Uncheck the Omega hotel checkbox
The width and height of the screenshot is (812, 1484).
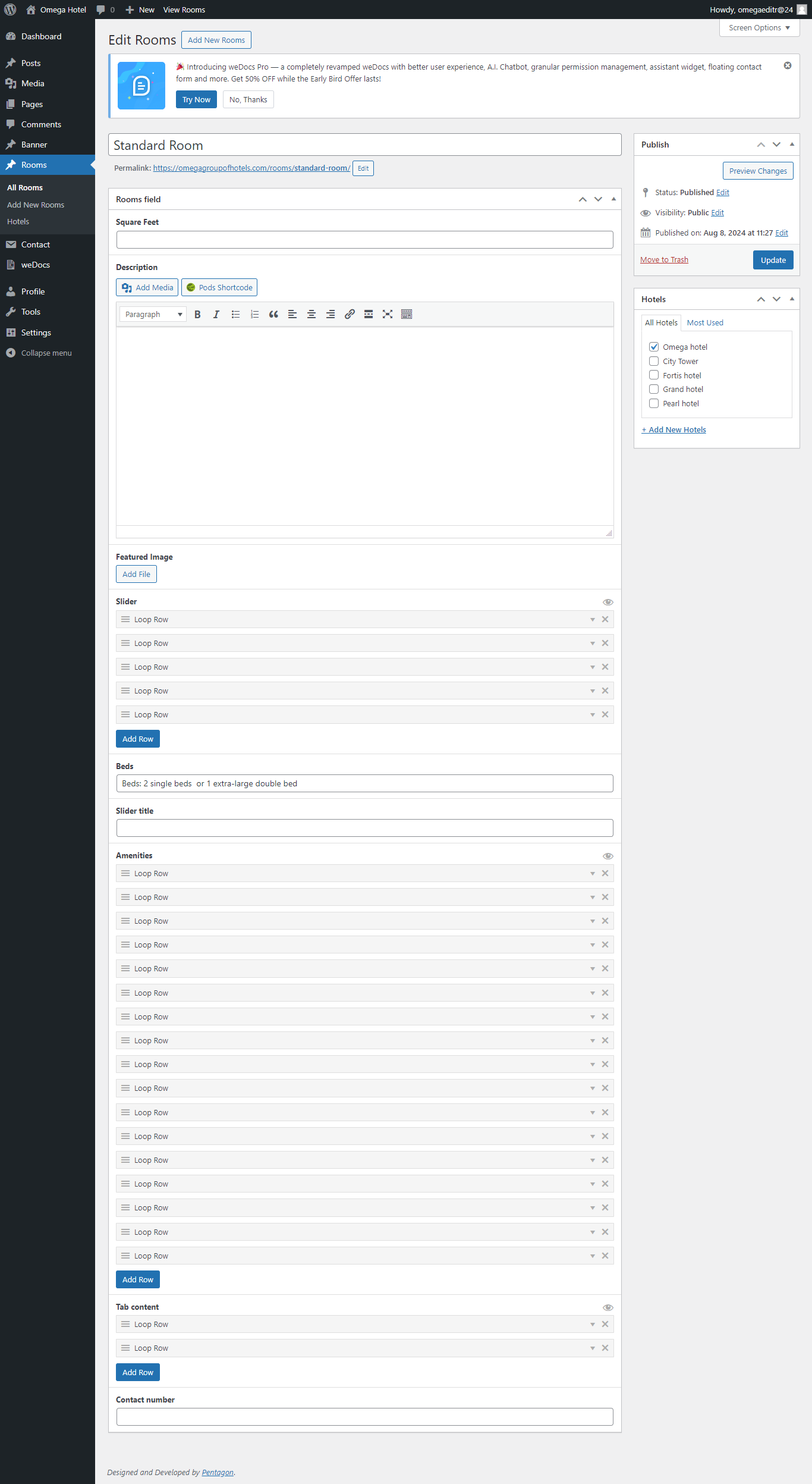pos(654,347)
